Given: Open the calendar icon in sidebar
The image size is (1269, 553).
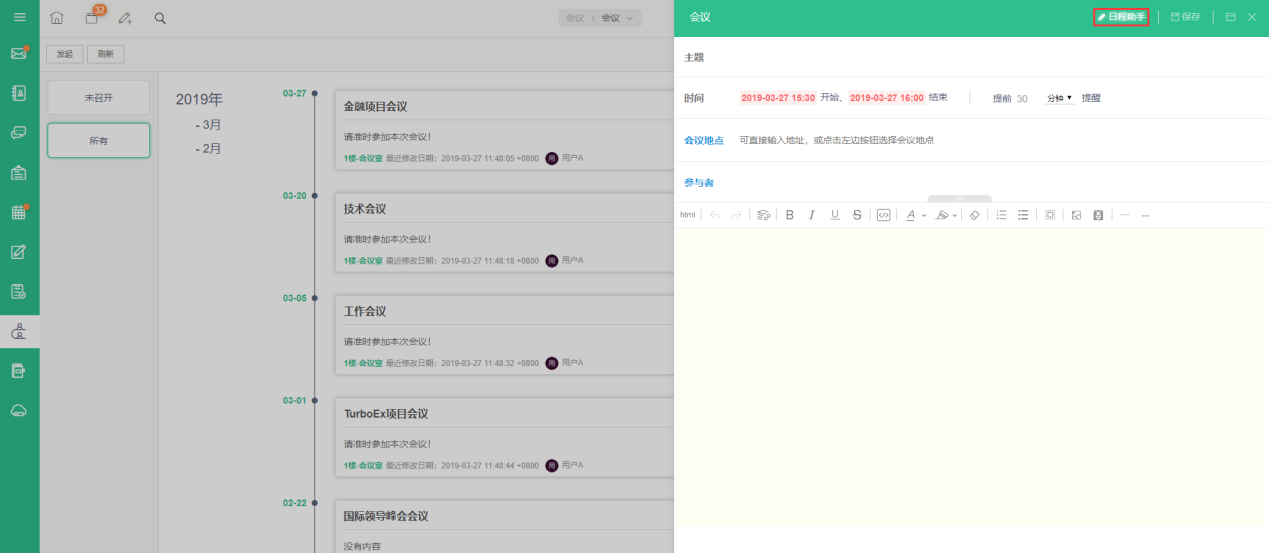Looking at the screenshot, I should pos(19,212).
